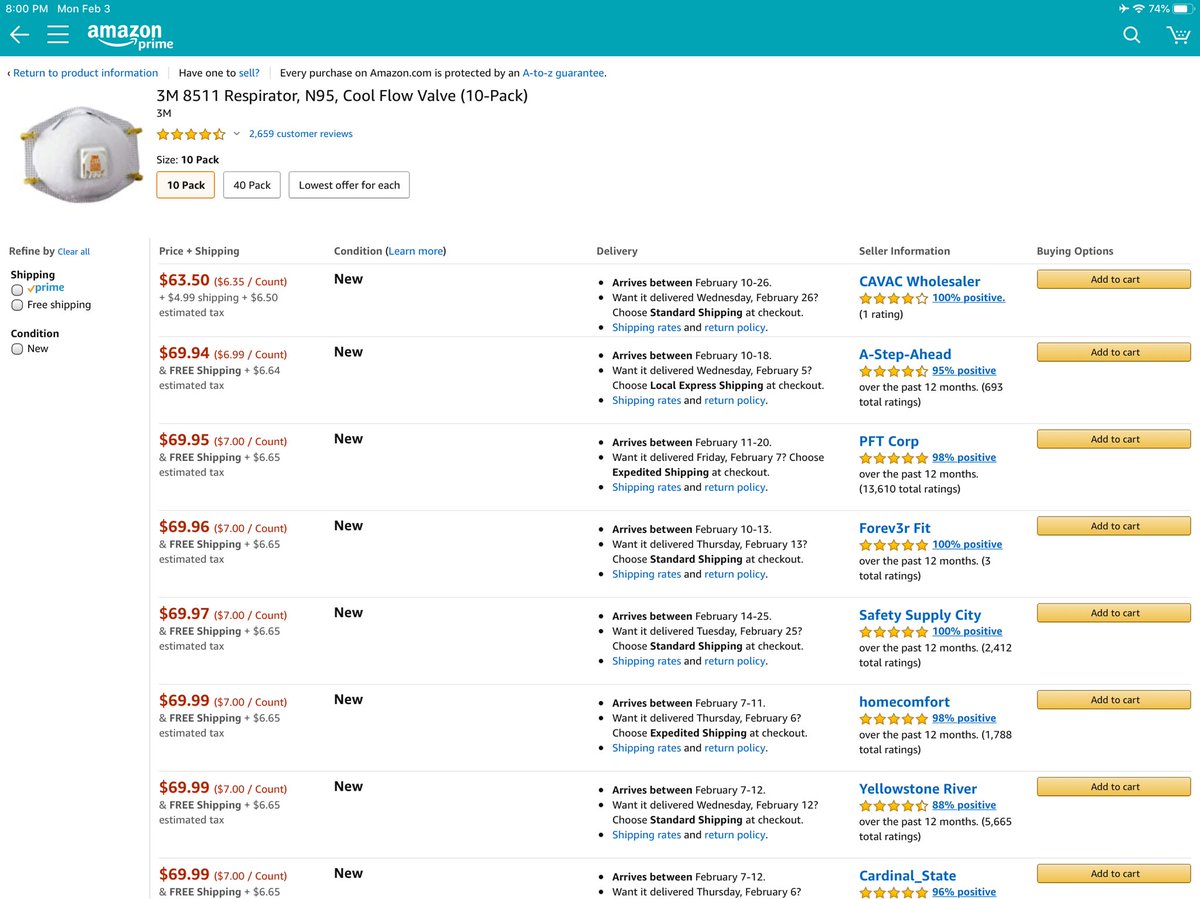Expand the rating breakdown chevron
Viewport: 1200px width, 899px height.
tap(237, 134)
